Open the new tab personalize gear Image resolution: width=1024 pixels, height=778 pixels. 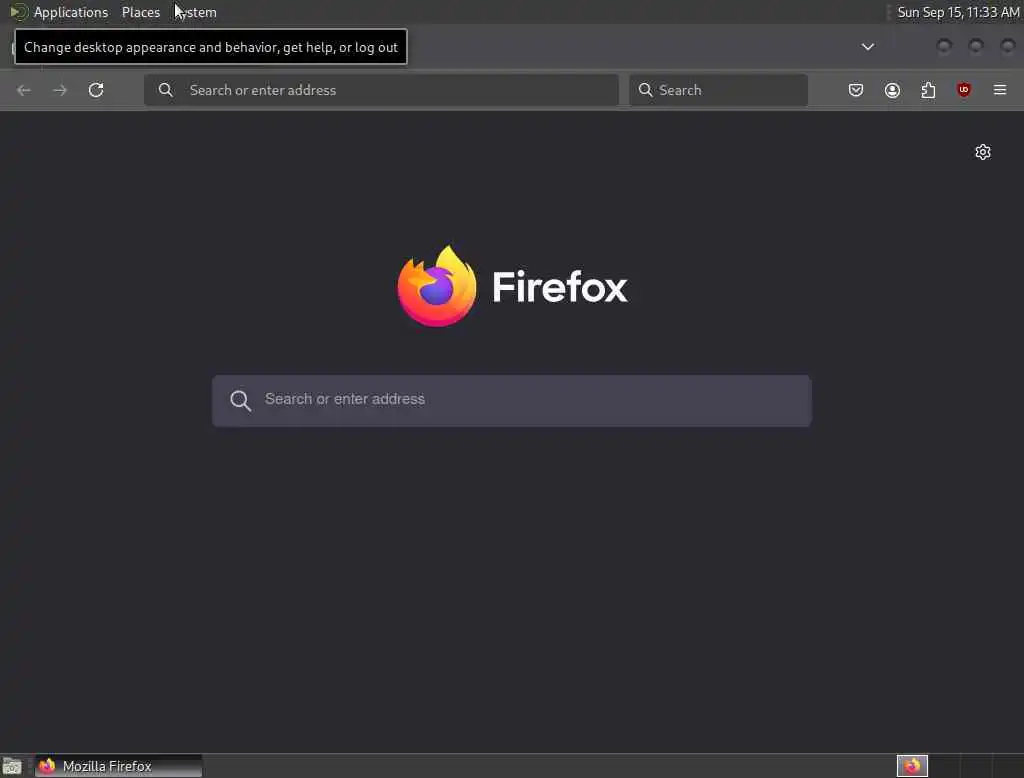click(983, 152)
